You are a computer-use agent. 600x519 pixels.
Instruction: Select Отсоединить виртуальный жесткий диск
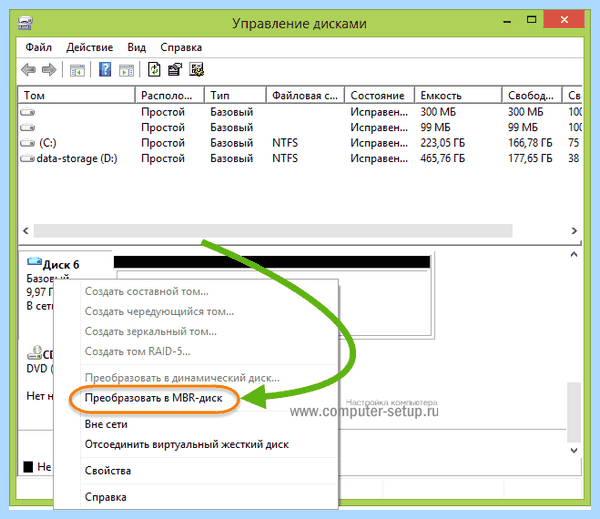187,444
